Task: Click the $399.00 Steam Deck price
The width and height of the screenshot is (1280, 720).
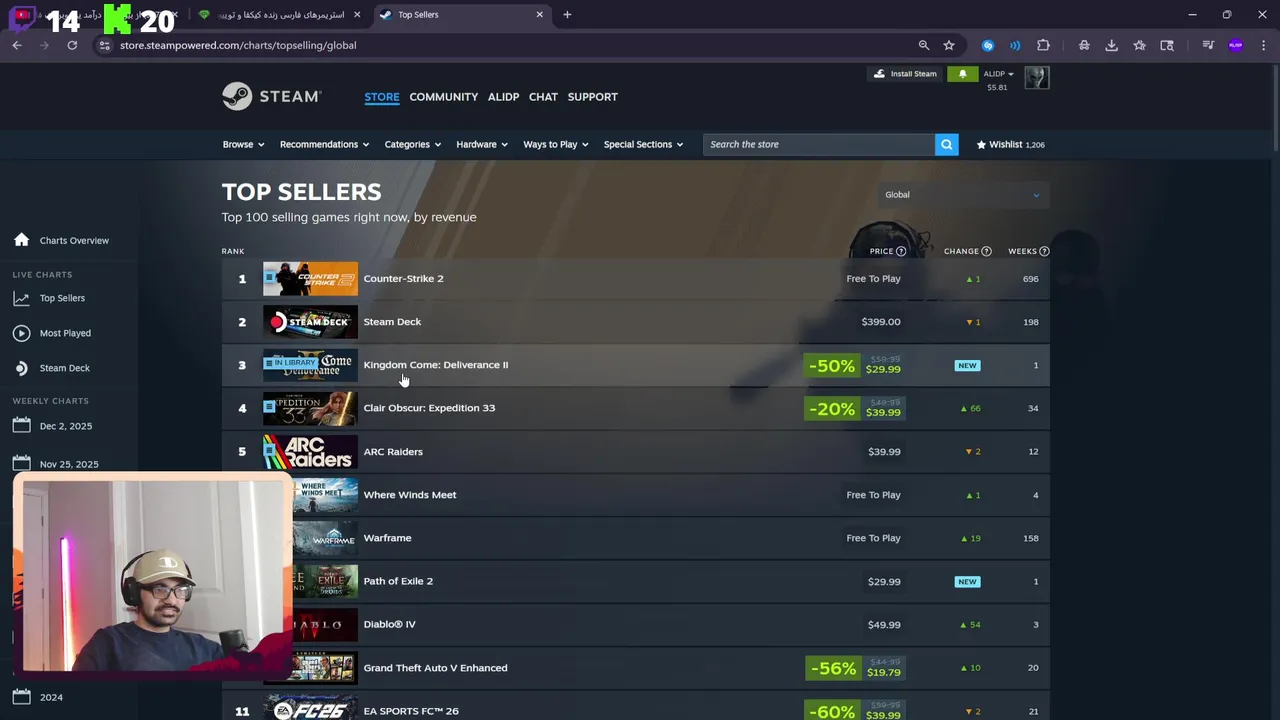Action: [881, 322]
